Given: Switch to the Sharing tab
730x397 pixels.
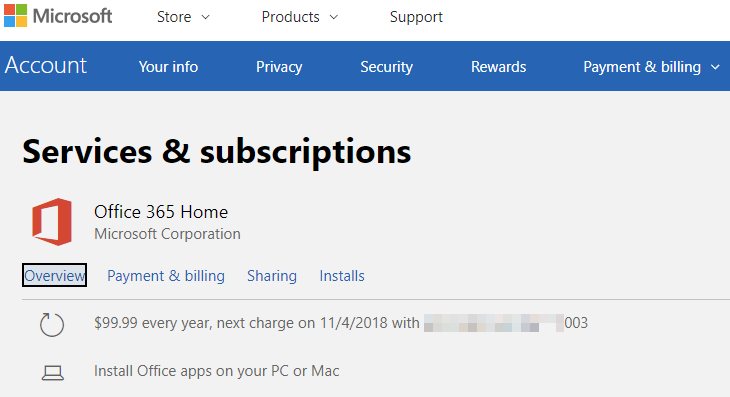Looking at the screenshot, I should click(272, 276).
